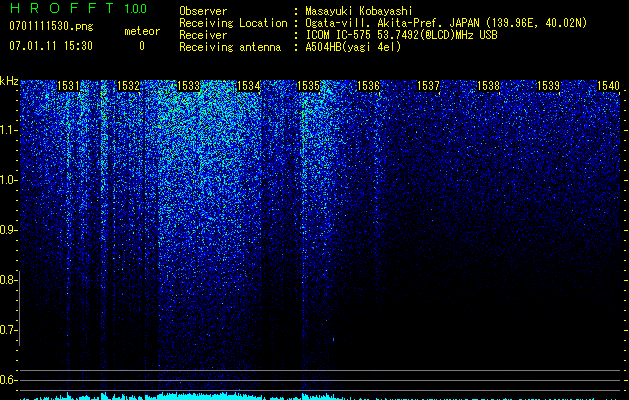Click the 0.9 frequency axis label
This screenshot has height=400, width=629.
coord(8,230)
